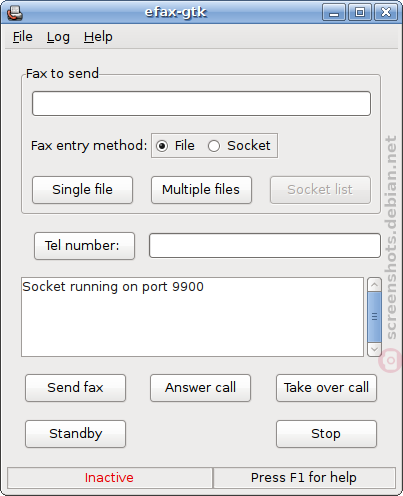The height and width of the screenshot is (496, 403).
Task: Open address book via Tel number button
Action: coord(84,246)
